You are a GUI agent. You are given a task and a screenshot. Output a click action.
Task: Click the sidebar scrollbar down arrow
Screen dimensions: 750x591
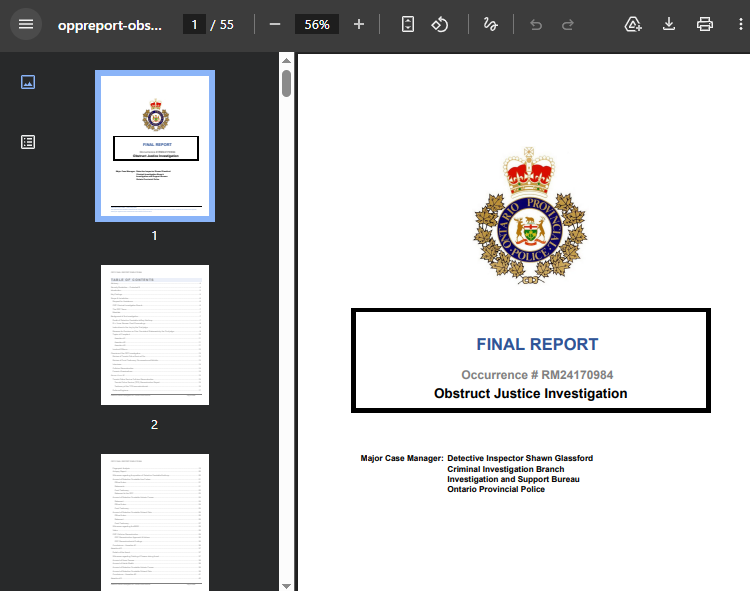tap(287, 584)
